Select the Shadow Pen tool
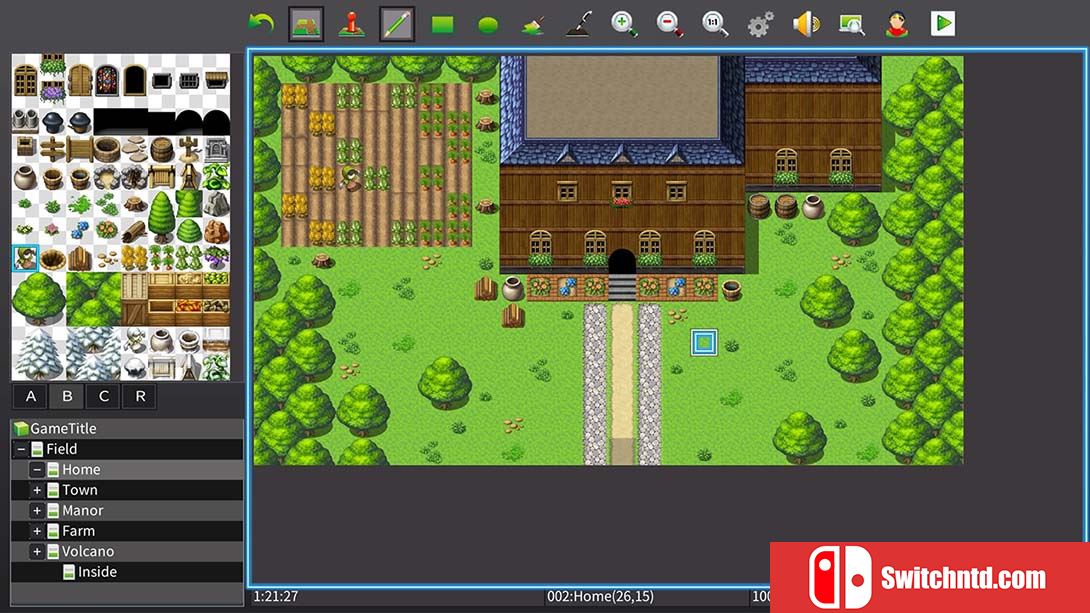This screenshot has width=1090, height=613. pyautogui.click(x=578, y=24)
